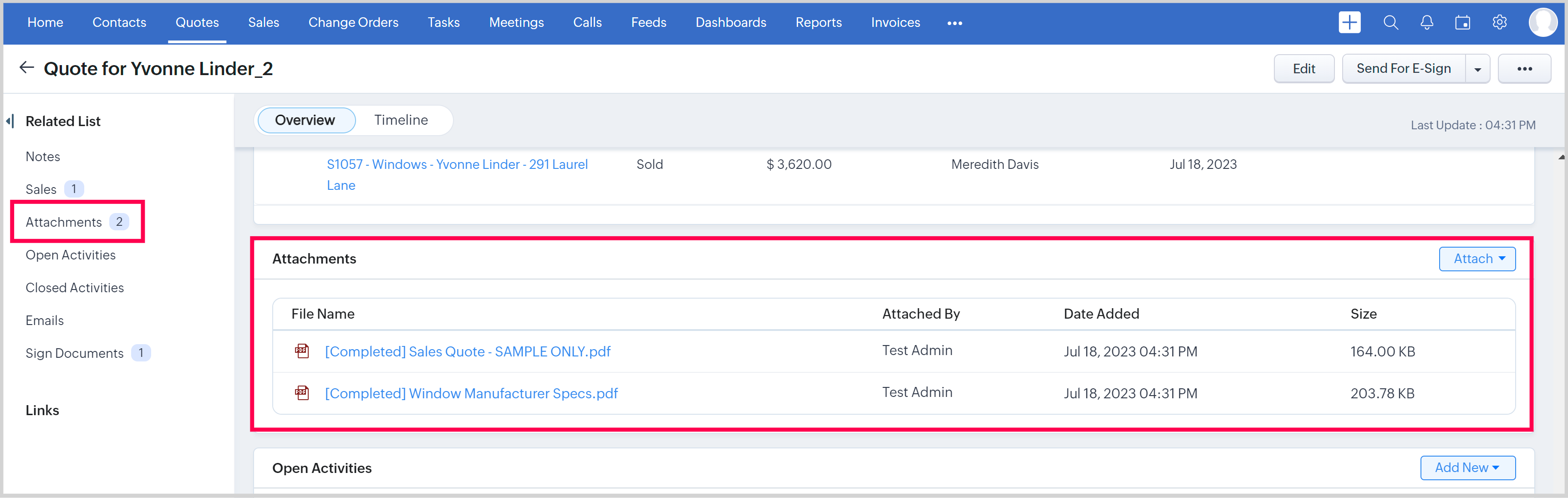
Task: Expand the Send For E-Sign dropdown arrow
Action: [x=1477, y=69]
